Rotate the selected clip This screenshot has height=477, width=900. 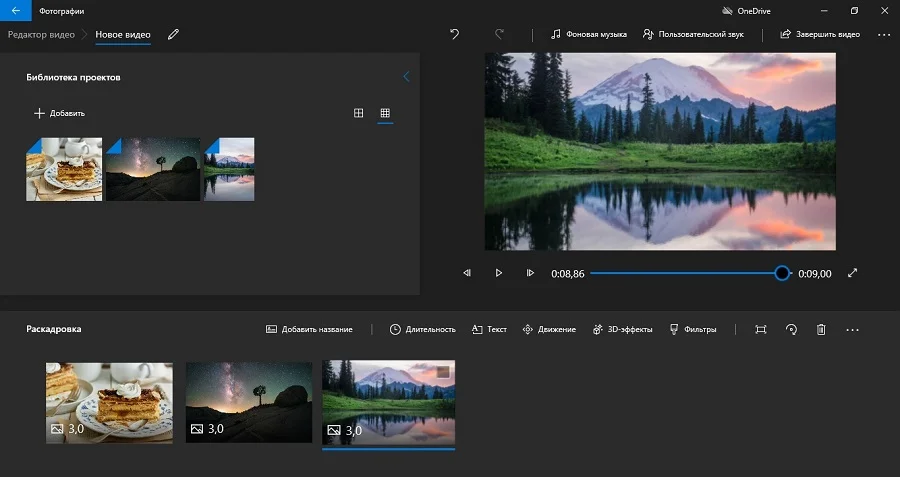click(791, 329)
